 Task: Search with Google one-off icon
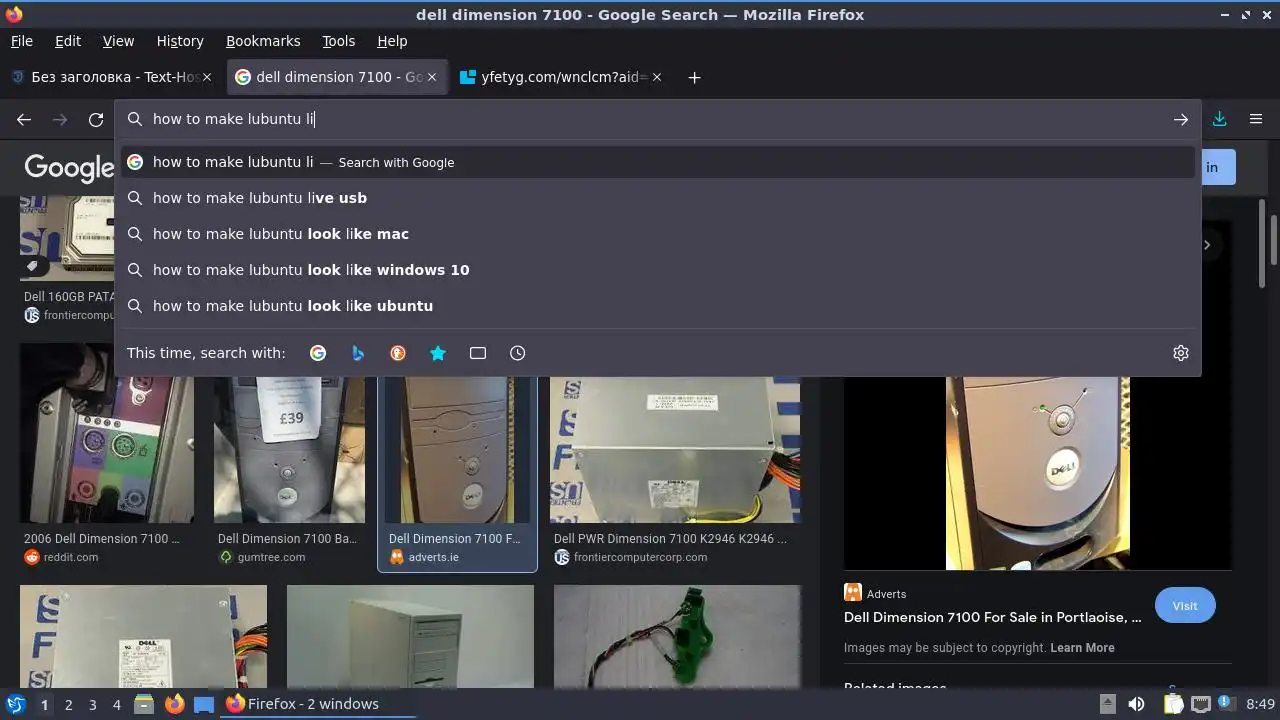[318, 353]
